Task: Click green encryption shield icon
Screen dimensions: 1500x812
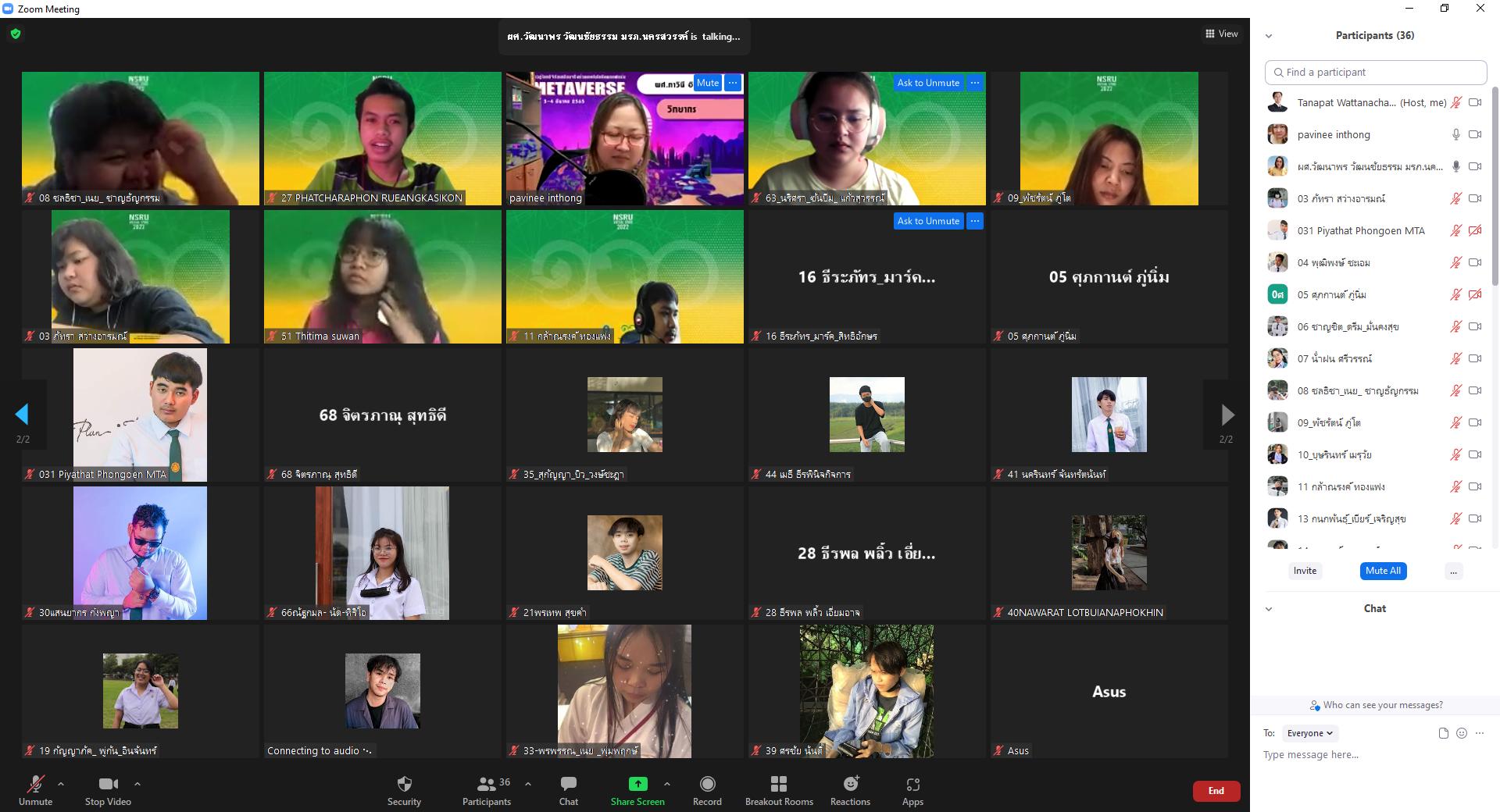Action: [x=16, y=34]
